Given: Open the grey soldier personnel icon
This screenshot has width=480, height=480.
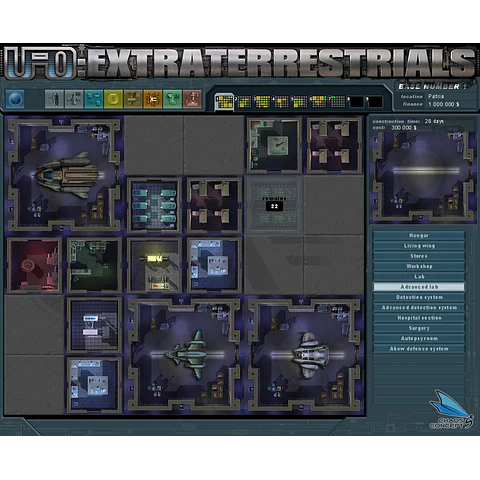Looking at the screenshot, I should [x=54, y=99].
